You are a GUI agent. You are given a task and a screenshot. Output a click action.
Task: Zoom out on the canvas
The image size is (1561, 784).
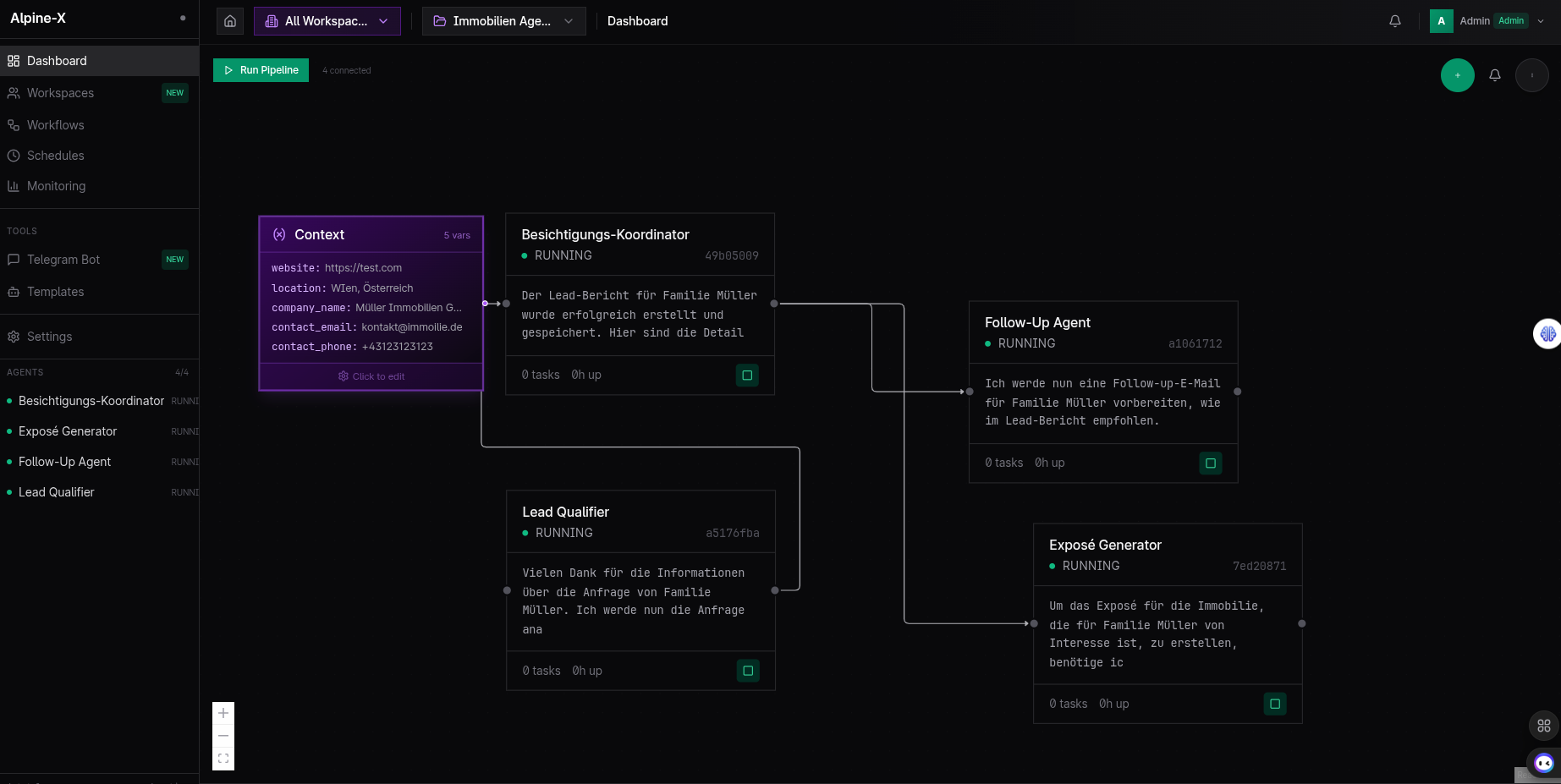coord(223,736)
